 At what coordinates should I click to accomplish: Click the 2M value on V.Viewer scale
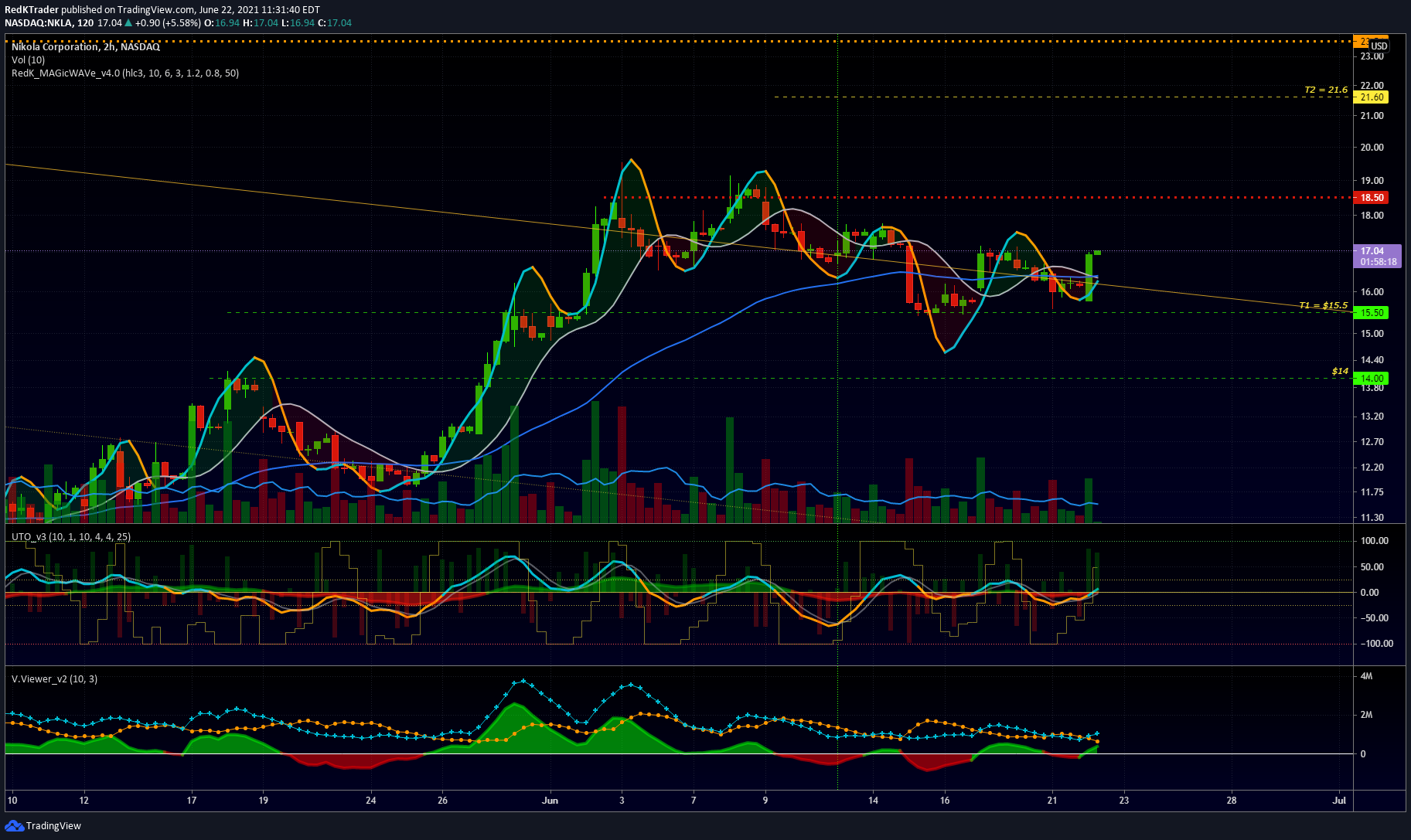(x=1366, y=715)
